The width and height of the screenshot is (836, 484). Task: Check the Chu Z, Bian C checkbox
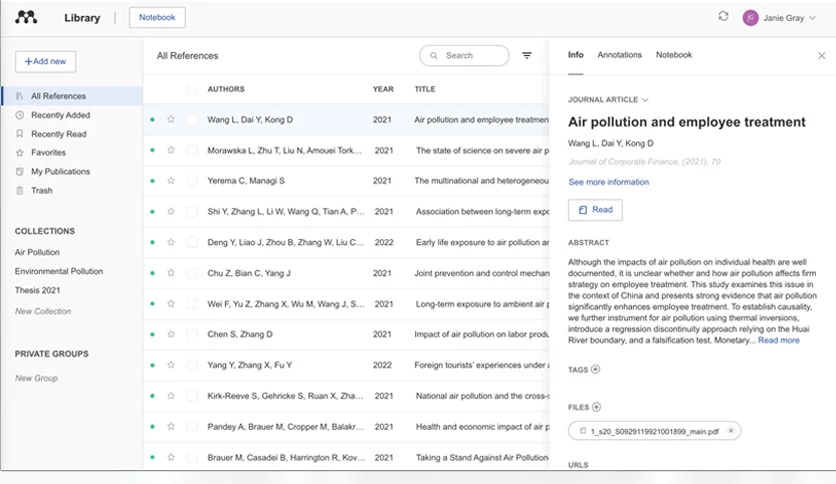tap(192, 273)
